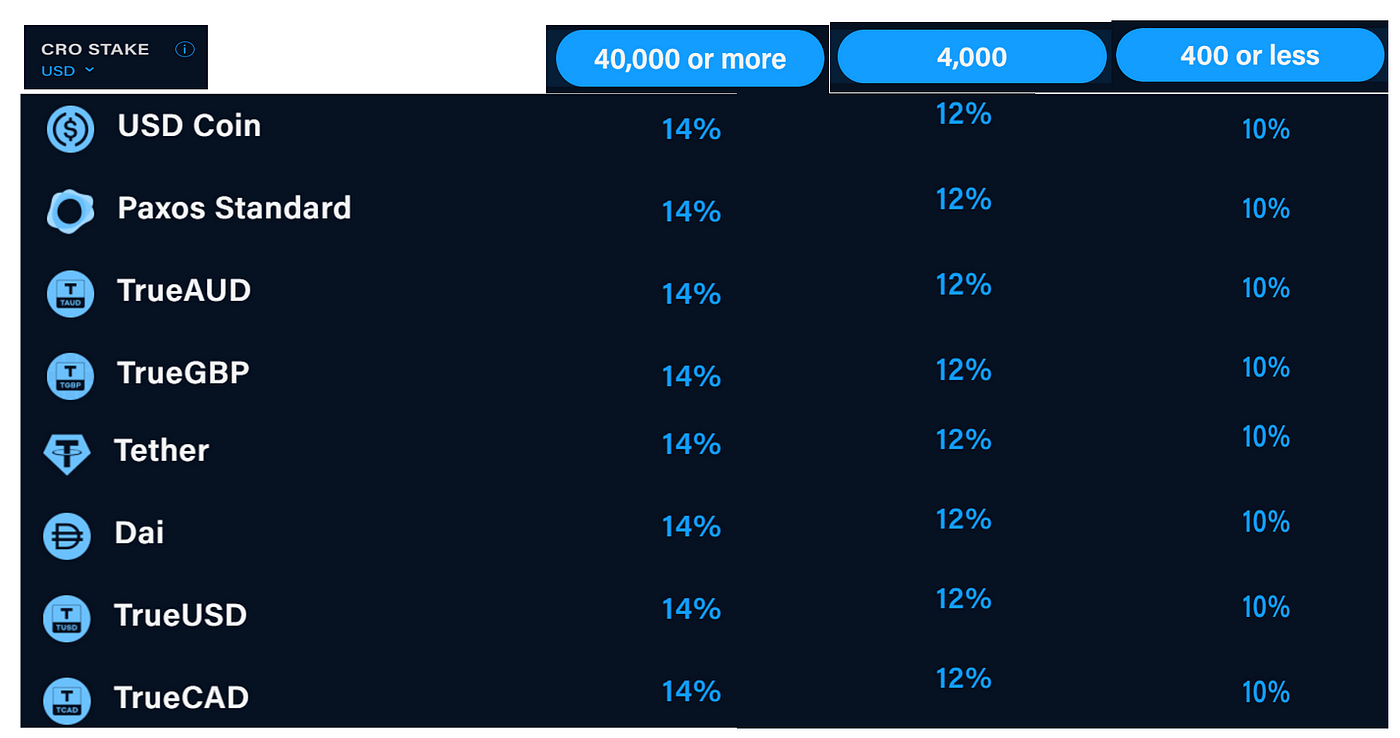The height and width of the screenshot is (738, 1400).
Task: Select the TrueGBP coin icon
Action: point(70,376)
